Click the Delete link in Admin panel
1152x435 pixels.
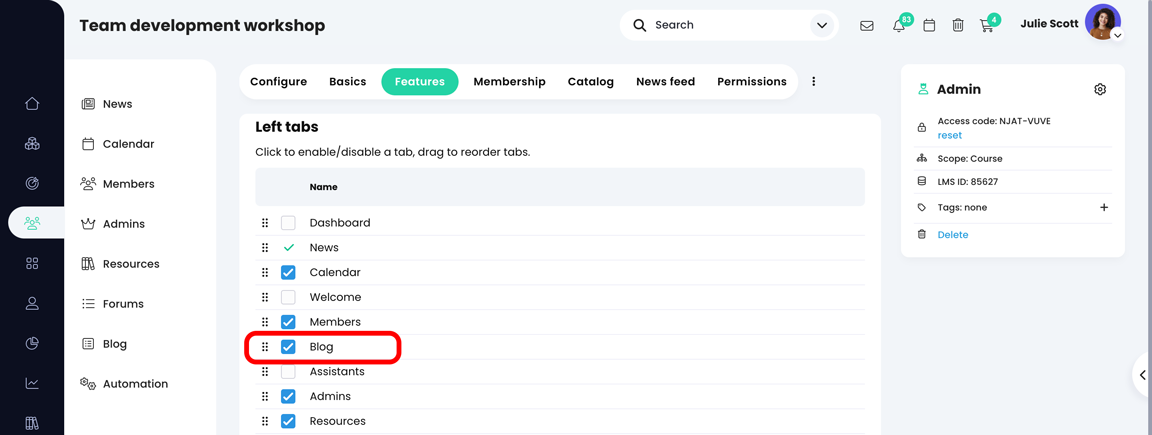953,235
